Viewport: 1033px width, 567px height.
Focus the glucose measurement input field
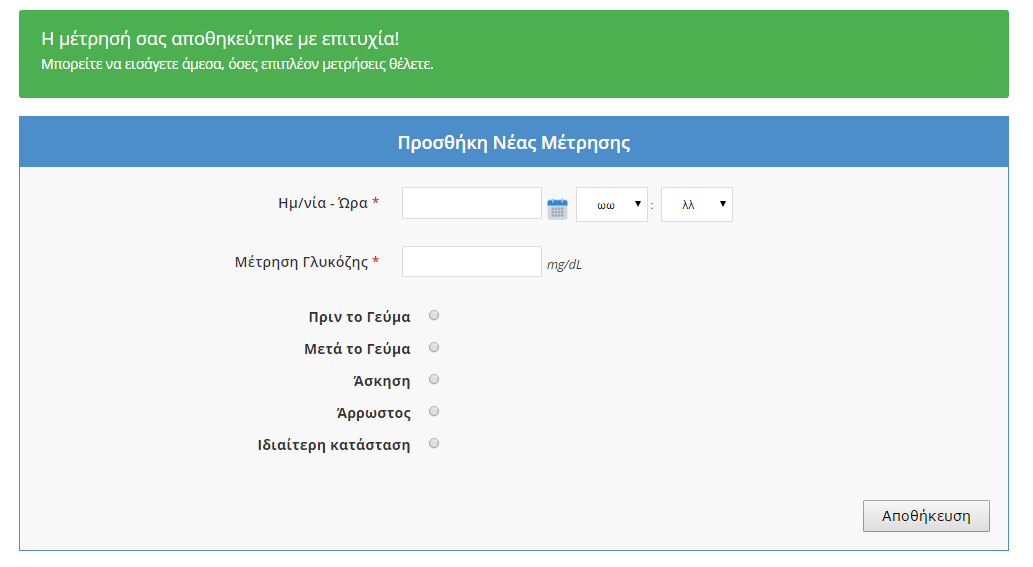(x=471, y=262)
